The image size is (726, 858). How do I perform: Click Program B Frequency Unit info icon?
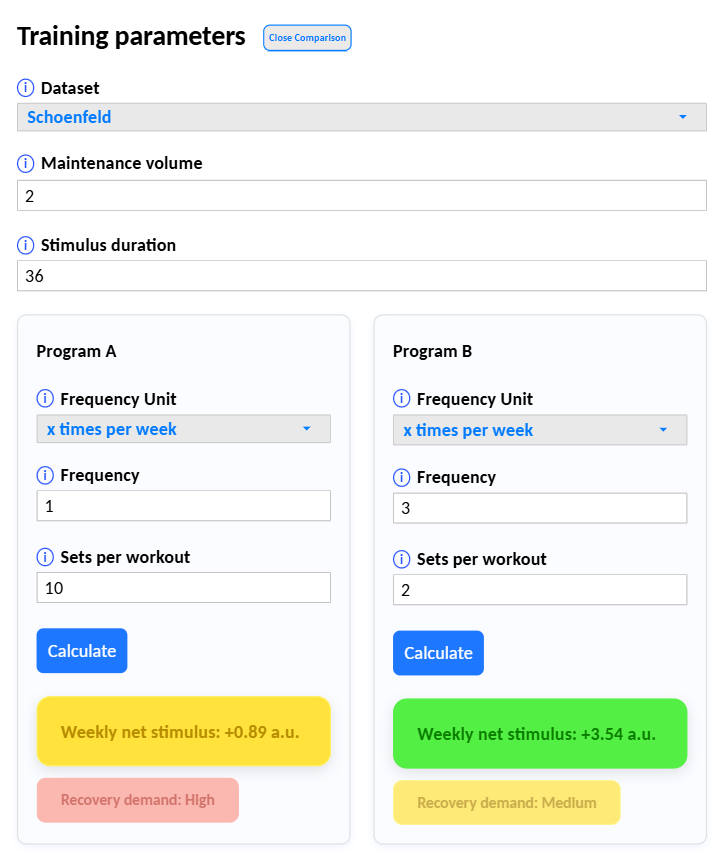(x=402, y=399)
